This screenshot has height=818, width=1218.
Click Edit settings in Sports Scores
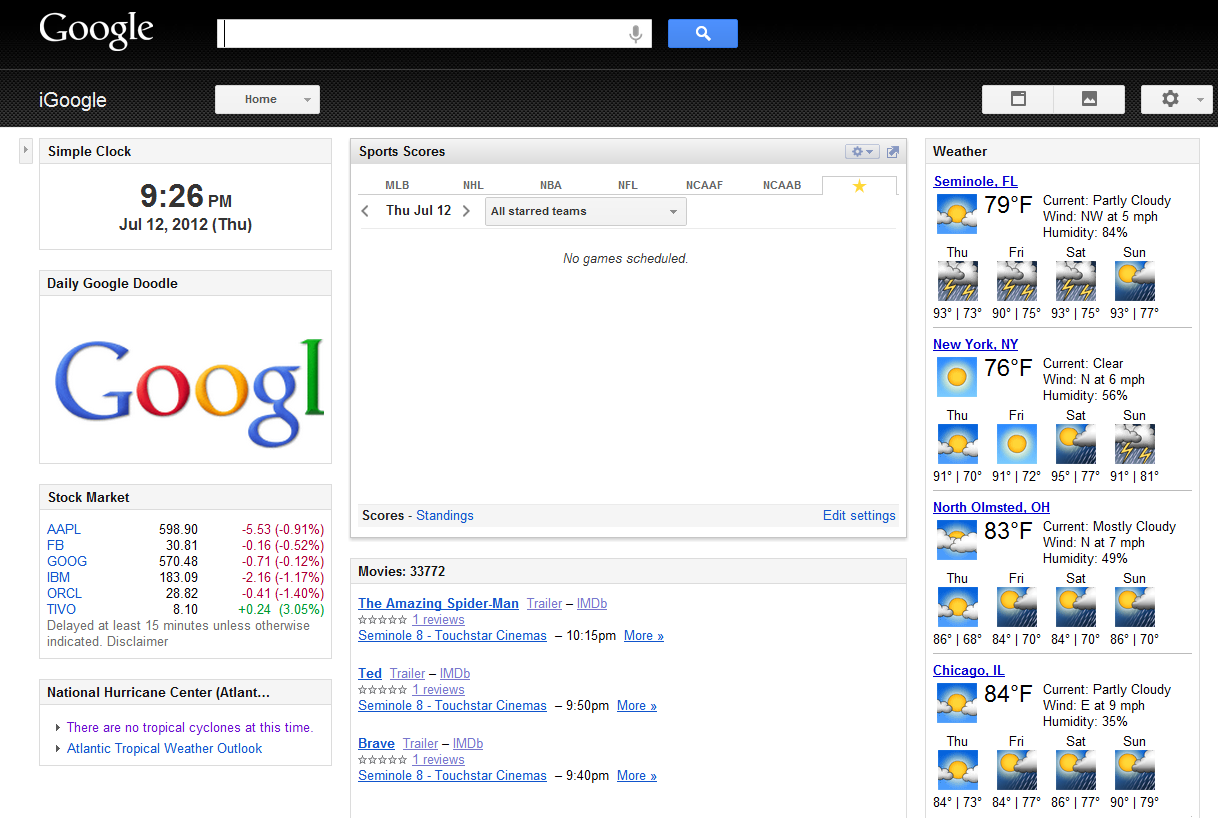click(x=859, y=516)
